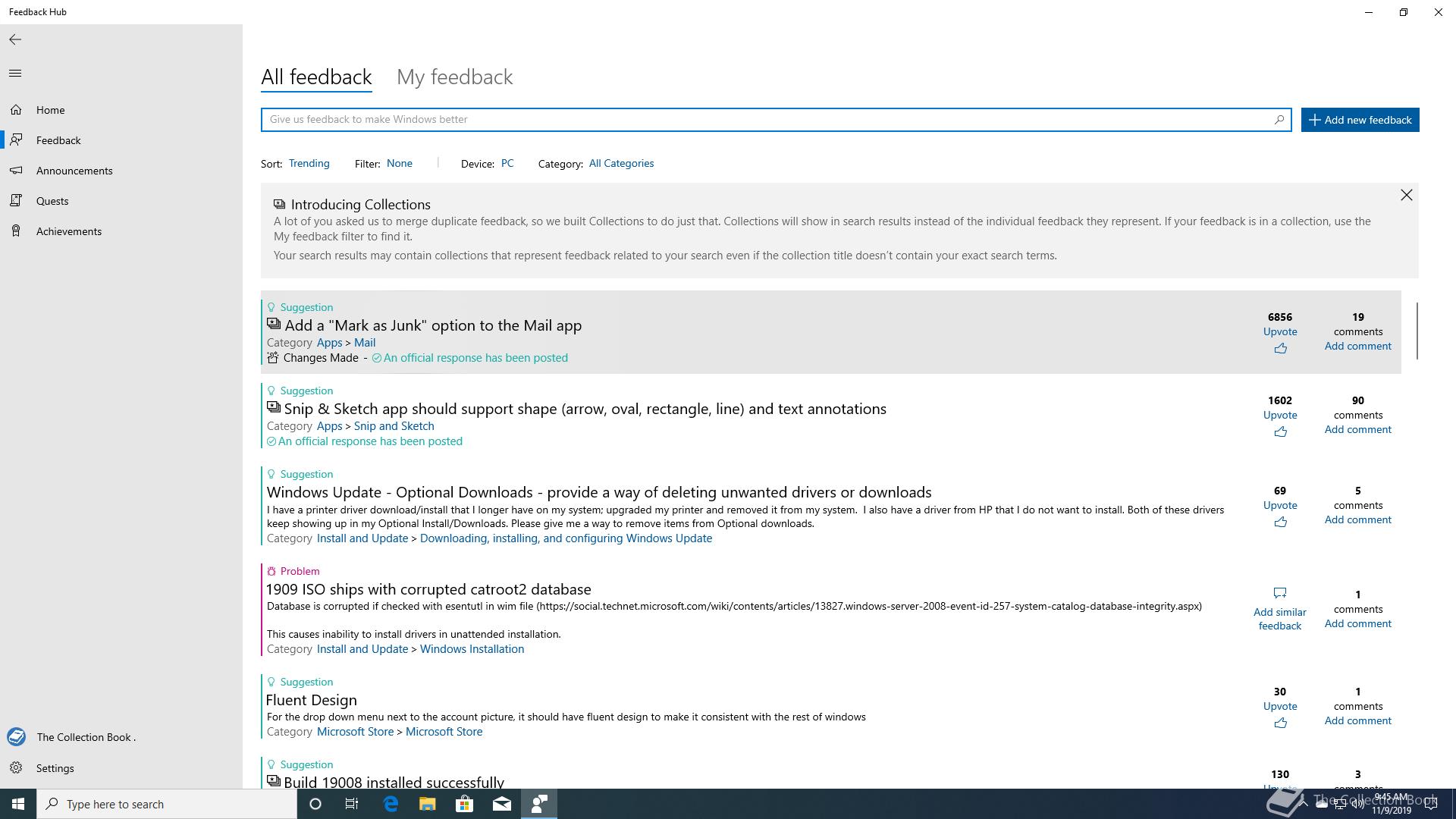Image resolution: width=1456 pixels, height=819 pixels.
Task: Open the Filter None dropdown
Action: (x=400, y=163)
